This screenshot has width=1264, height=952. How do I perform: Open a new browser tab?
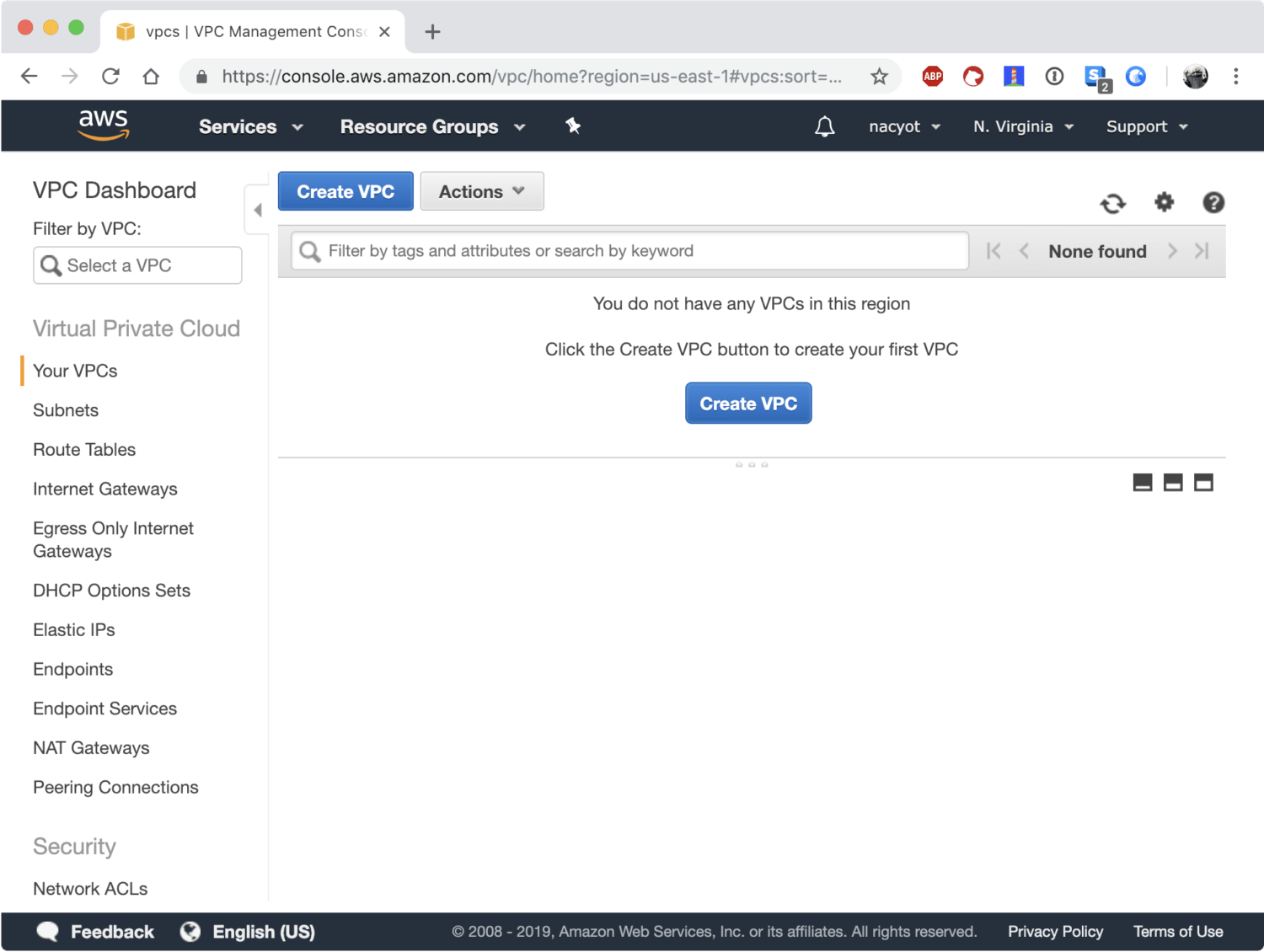click(x=433, y=32)
